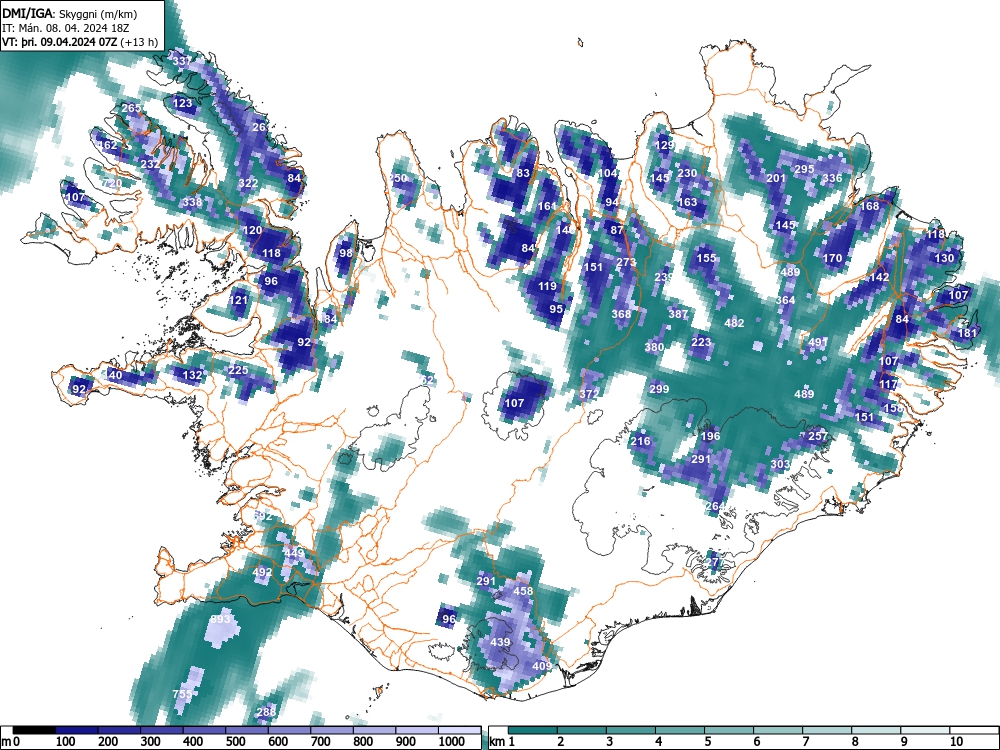Click the 142 visibility value
The image size is (1000, 750).
click(879, 277)
